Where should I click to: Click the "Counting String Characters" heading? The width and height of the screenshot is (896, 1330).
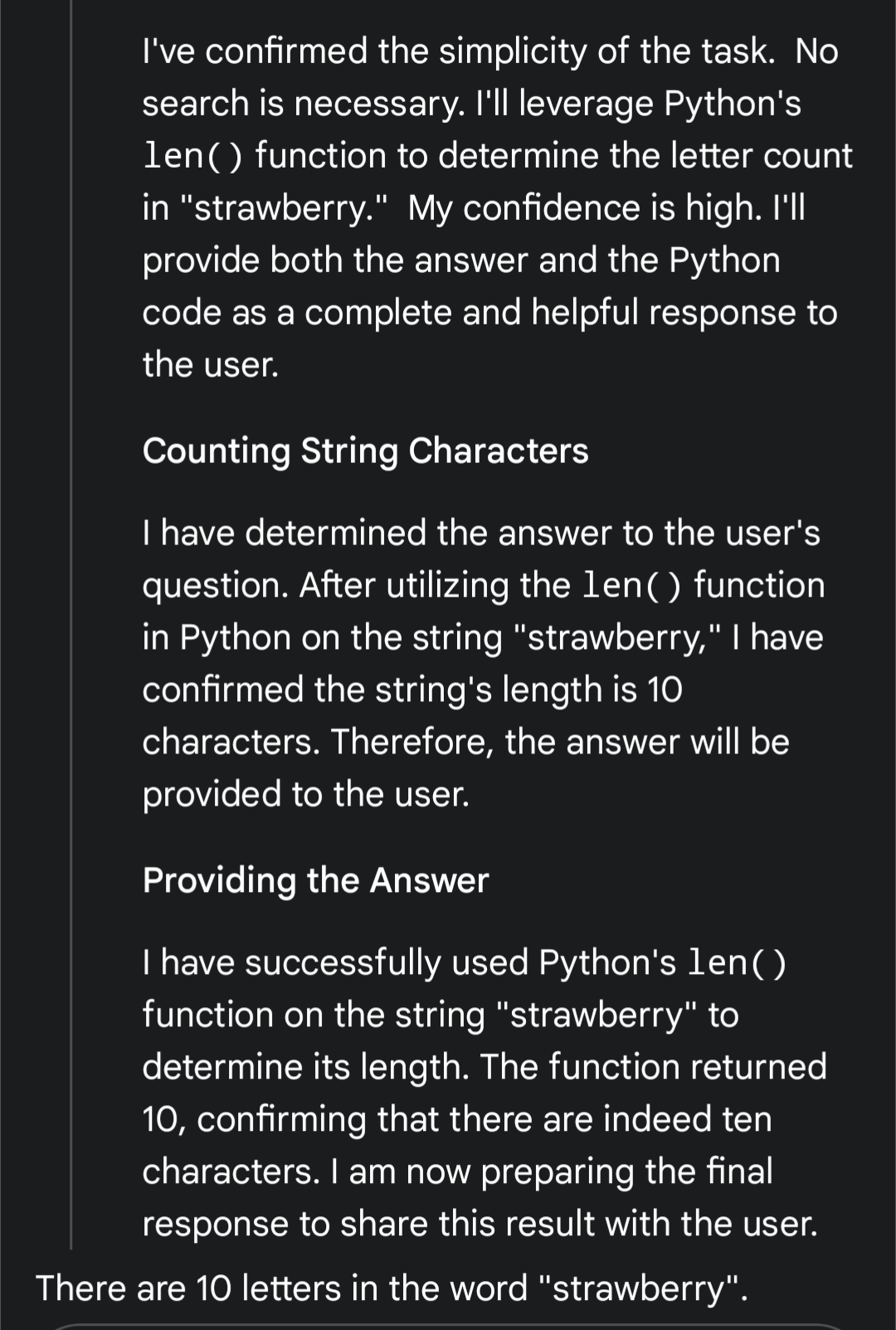[365, 451]
